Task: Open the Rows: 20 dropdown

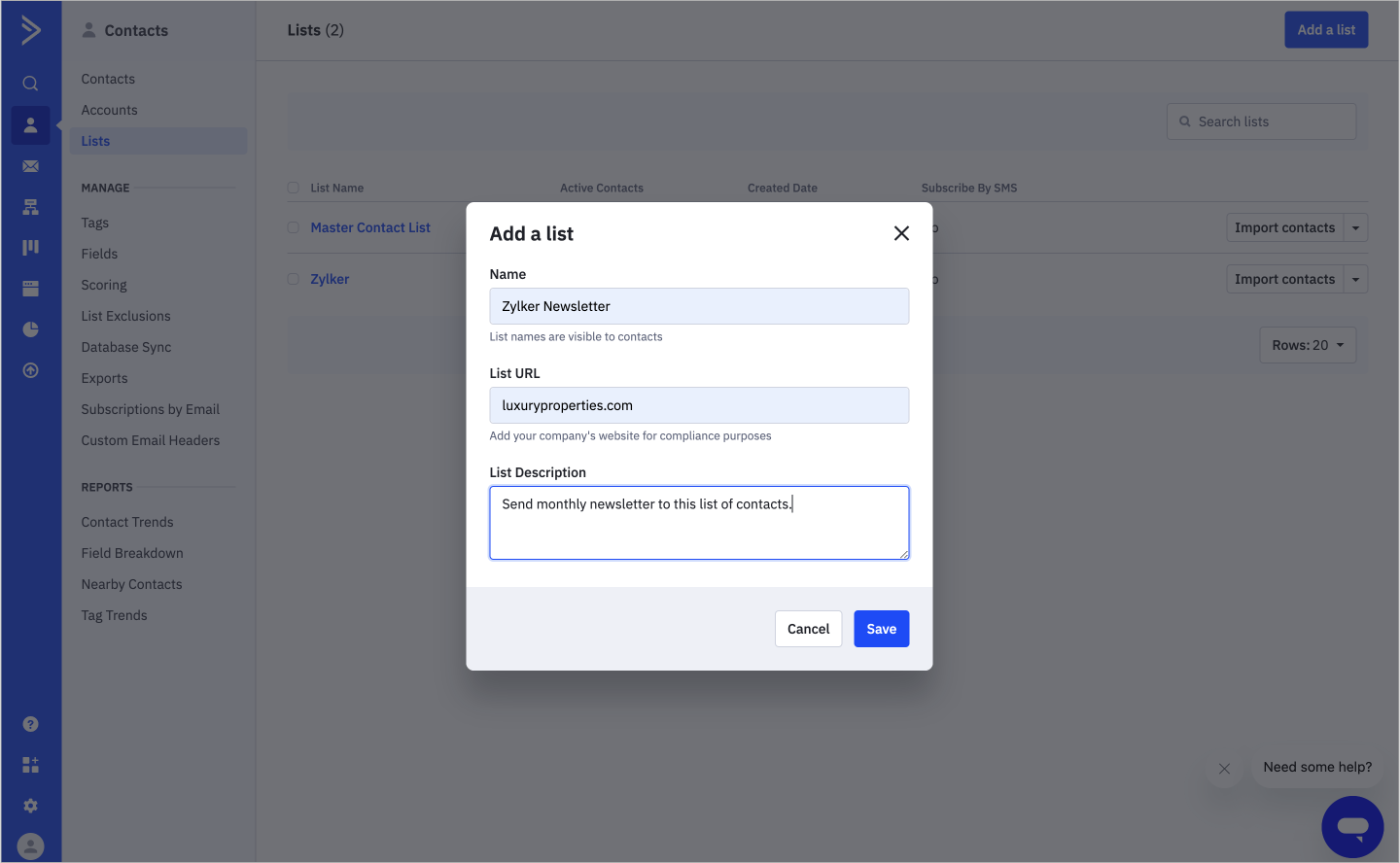Action: (x=1308, y=345)
